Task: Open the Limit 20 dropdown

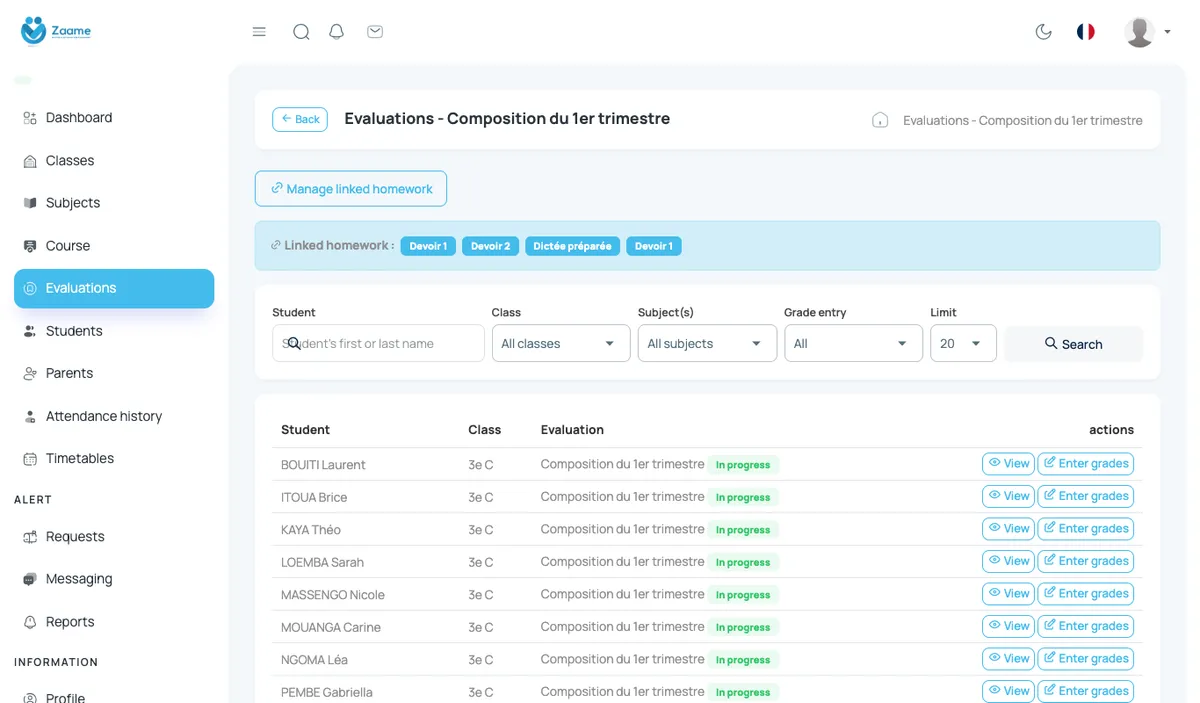Action: click(x=963, y=343)
